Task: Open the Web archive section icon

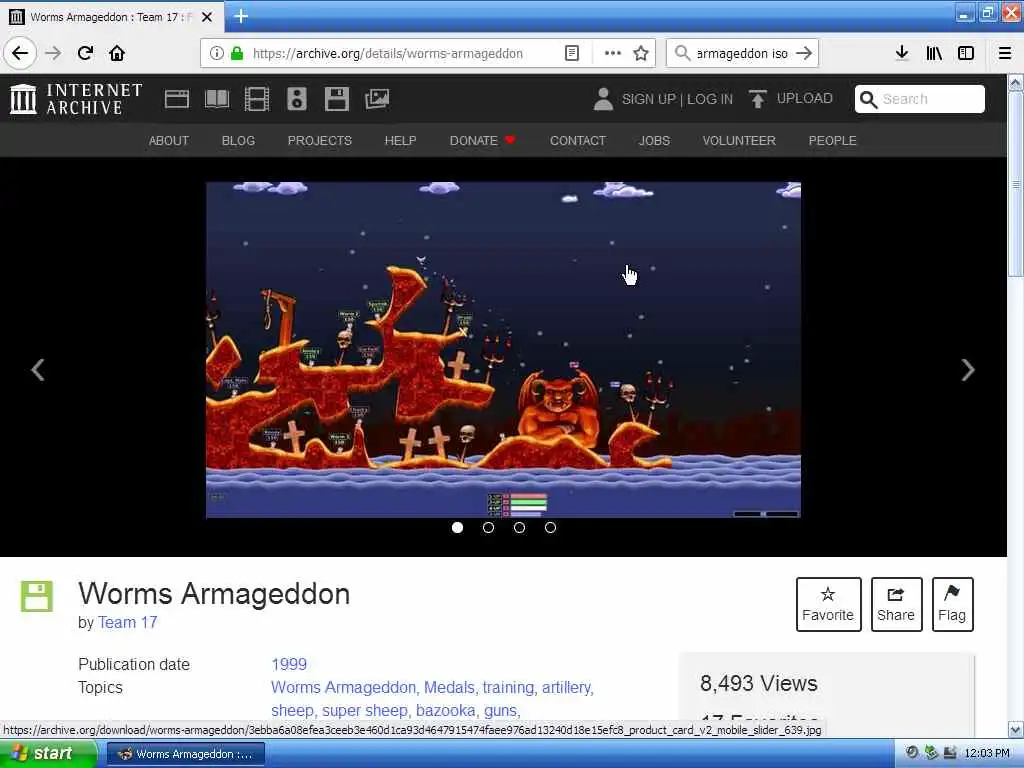Action: point(177,99)
